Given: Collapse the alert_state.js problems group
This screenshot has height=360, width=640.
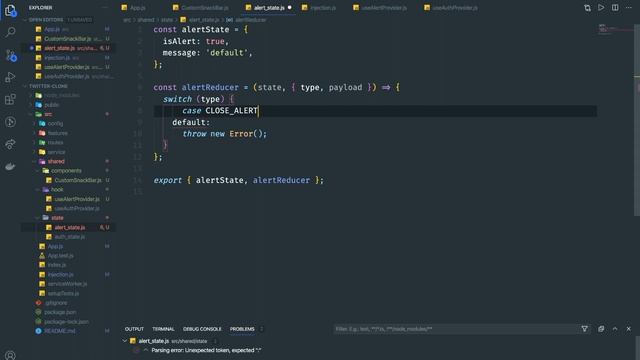Looking at the screenshot, I should [x=125, y=341].
